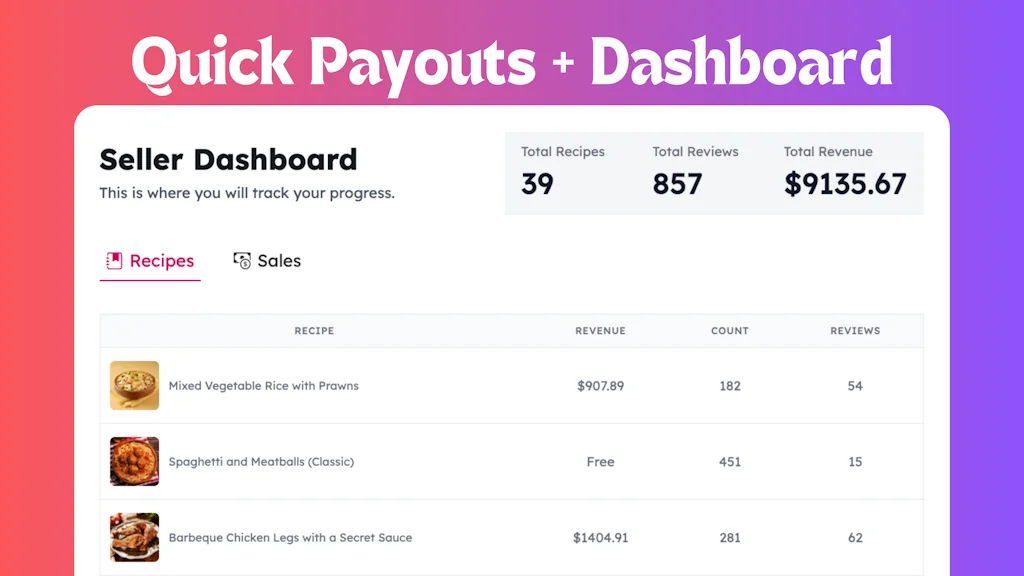Viewport: 1024px width, 576px height.
Task: Switch to the Recipes tab
Action: pyautogui.click(x=161, y=261)
